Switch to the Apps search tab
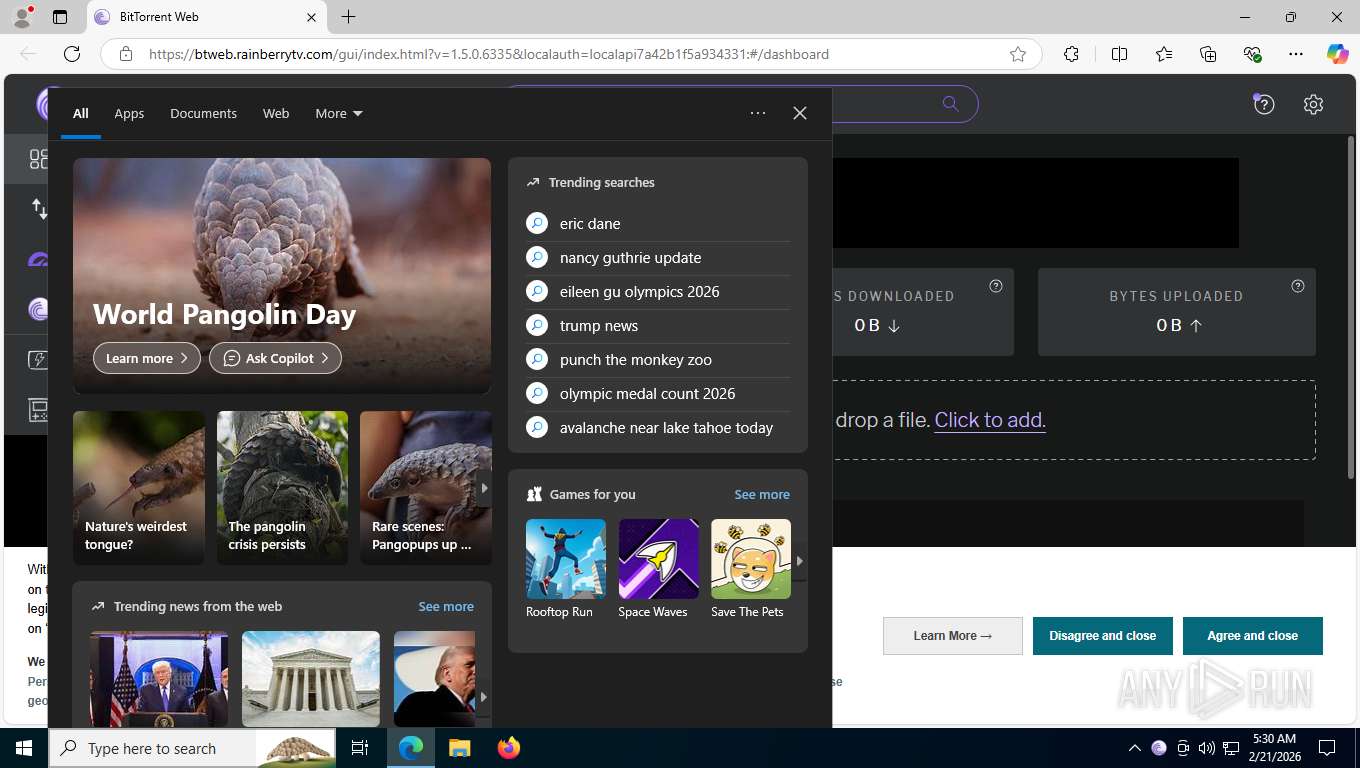The image size is (1360, 768). pyautogui.click(x=129, y=113)
